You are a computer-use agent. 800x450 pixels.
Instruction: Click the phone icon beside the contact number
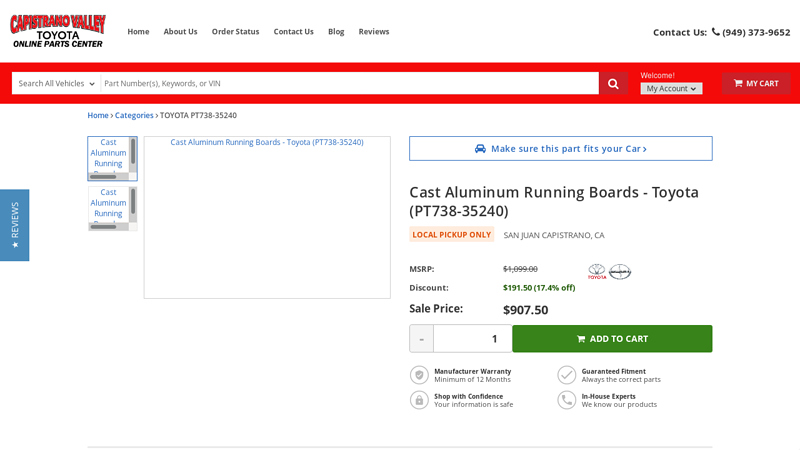[716, 32]
